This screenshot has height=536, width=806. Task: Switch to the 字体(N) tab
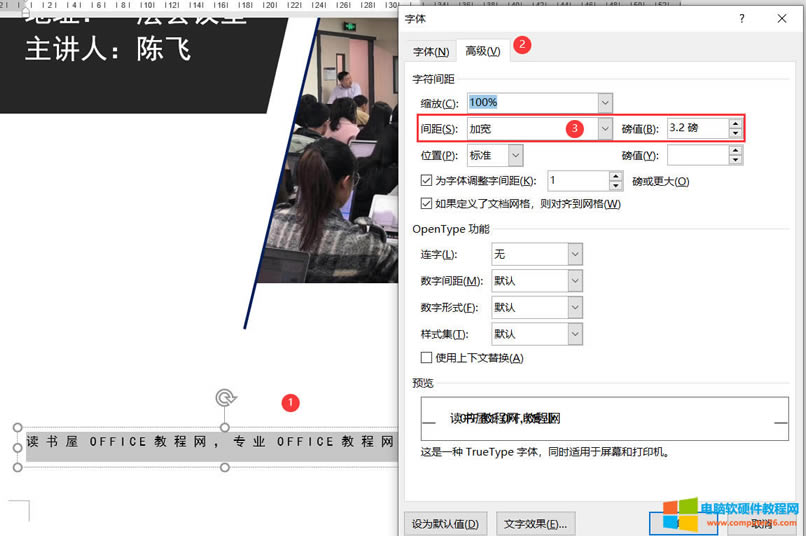click(431, 51)
